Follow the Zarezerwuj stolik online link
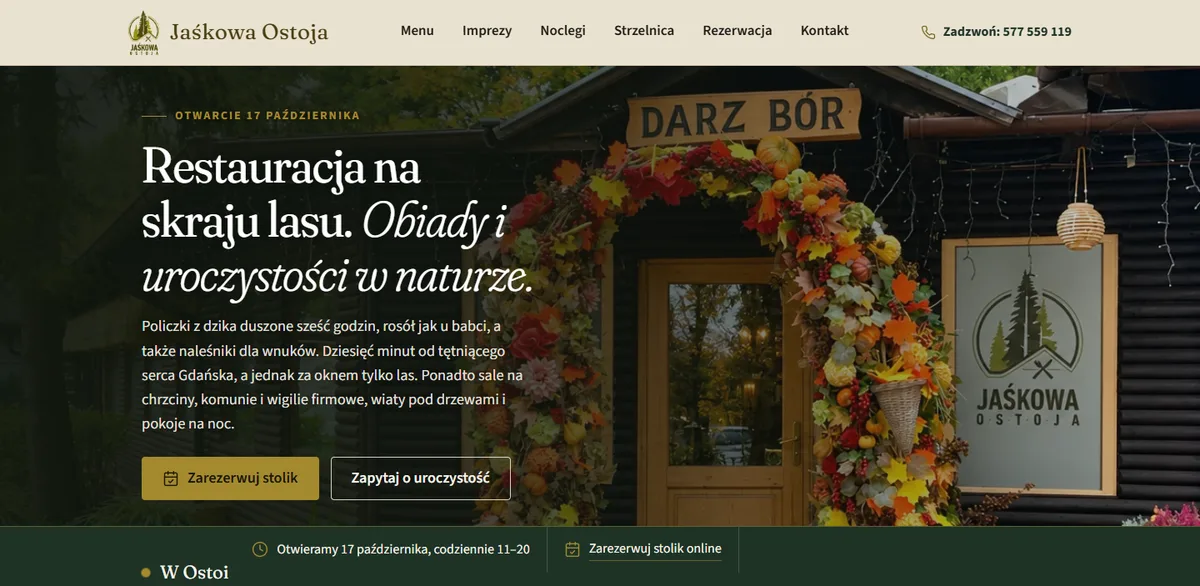This screenshot has height=586, width=1200. (655, 549)
